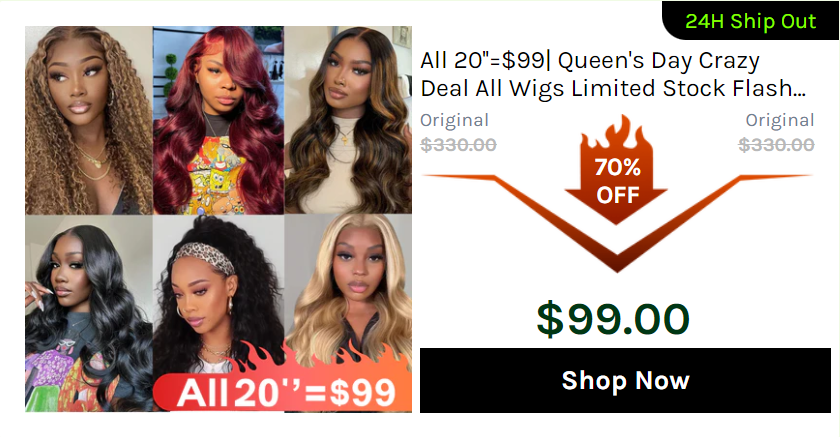The width and height of the screenshot is (840, 437).
Task: Click the flame icon atop the discount badge
Action: coord(617,132)
